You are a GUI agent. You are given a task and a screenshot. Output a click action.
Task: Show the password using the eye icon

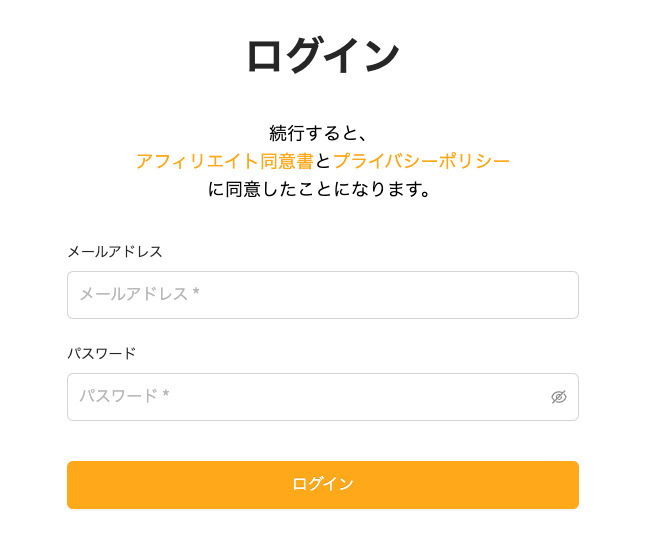click(559, 397)
